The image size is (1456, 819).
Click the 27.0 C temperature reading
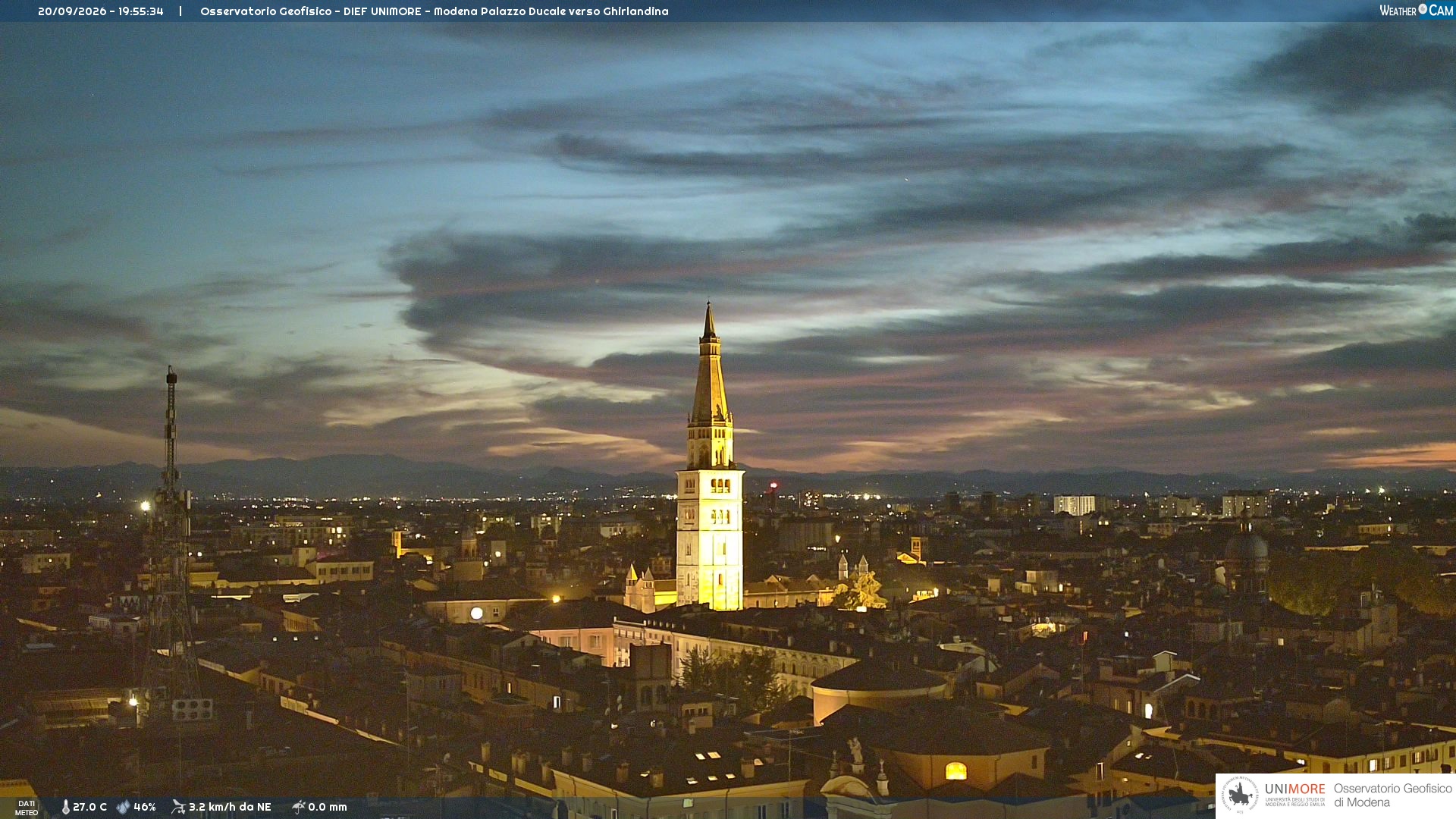[89, 807]
